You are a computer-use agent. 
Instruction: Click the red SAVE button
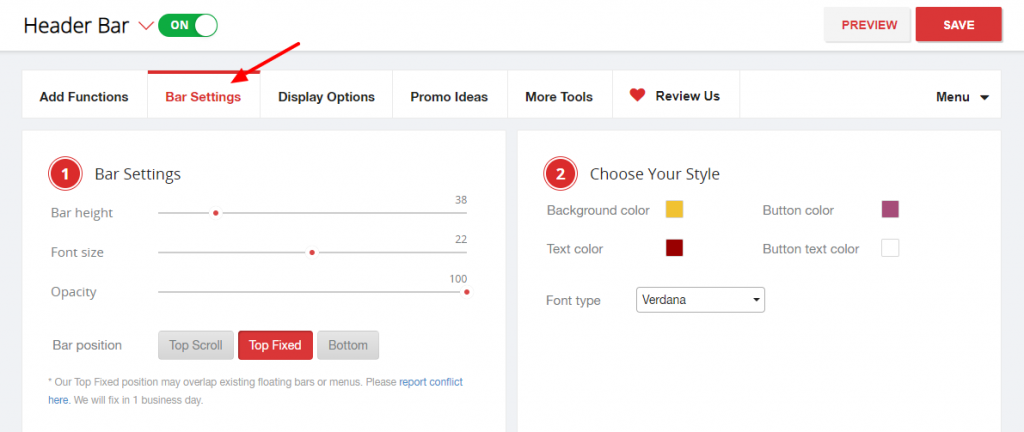959,25
